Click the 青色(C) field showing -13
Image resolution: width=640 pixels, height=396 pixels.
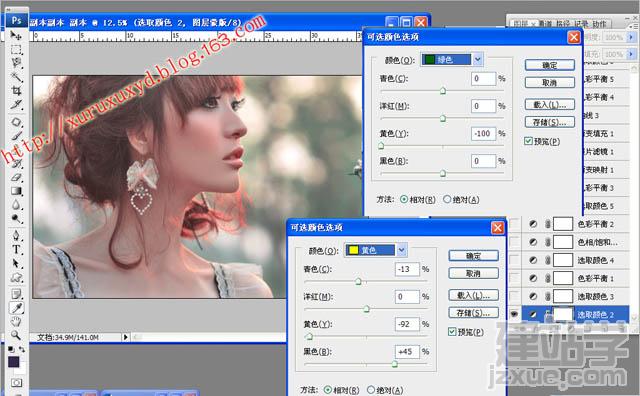407,269
